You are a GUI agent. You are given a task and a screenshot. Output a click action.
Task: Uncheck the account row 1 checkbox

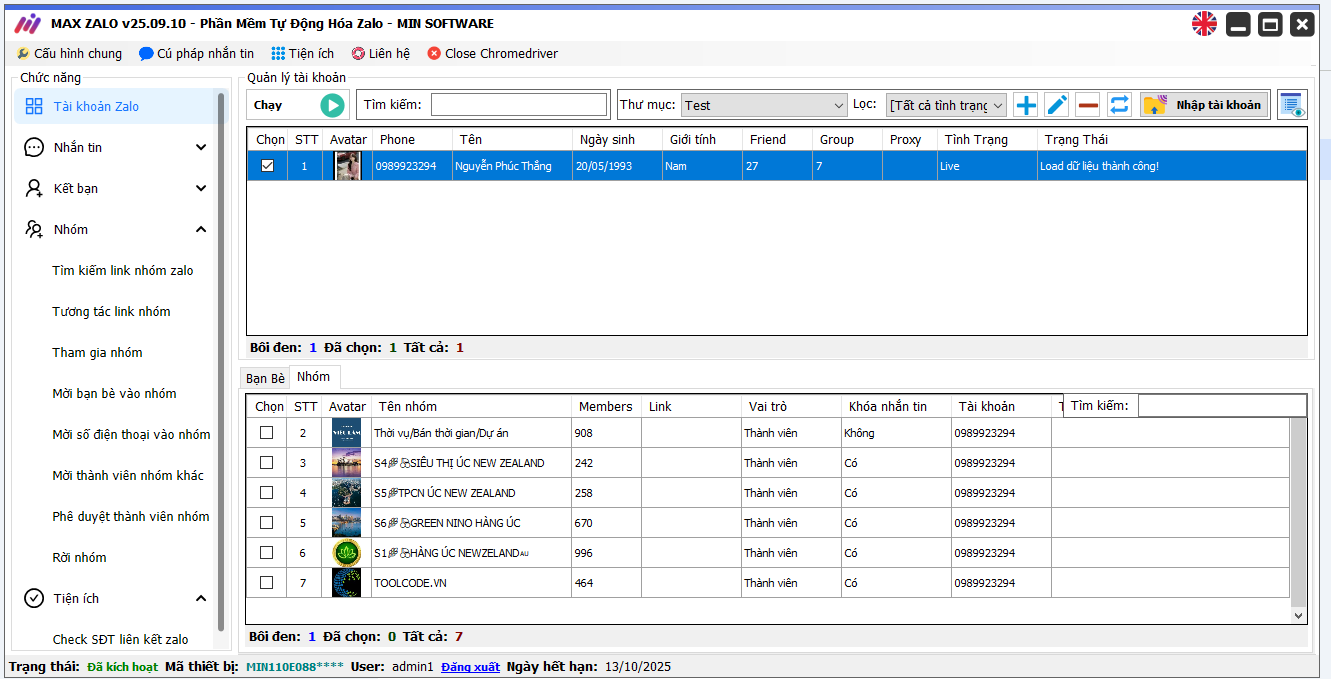[x=267, y=166]
